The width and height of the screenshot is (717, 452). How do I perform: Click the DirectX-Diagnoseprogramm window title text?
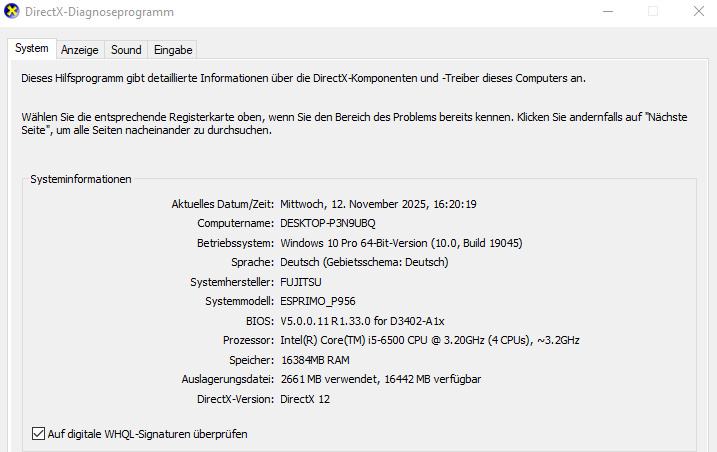click(x=99, y=12)
